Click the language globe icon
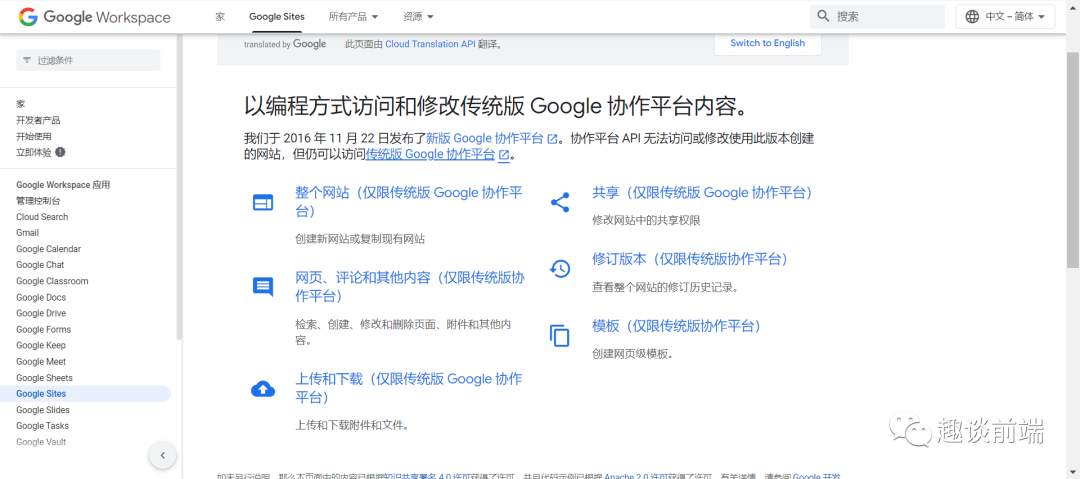 tap(973, 17)
